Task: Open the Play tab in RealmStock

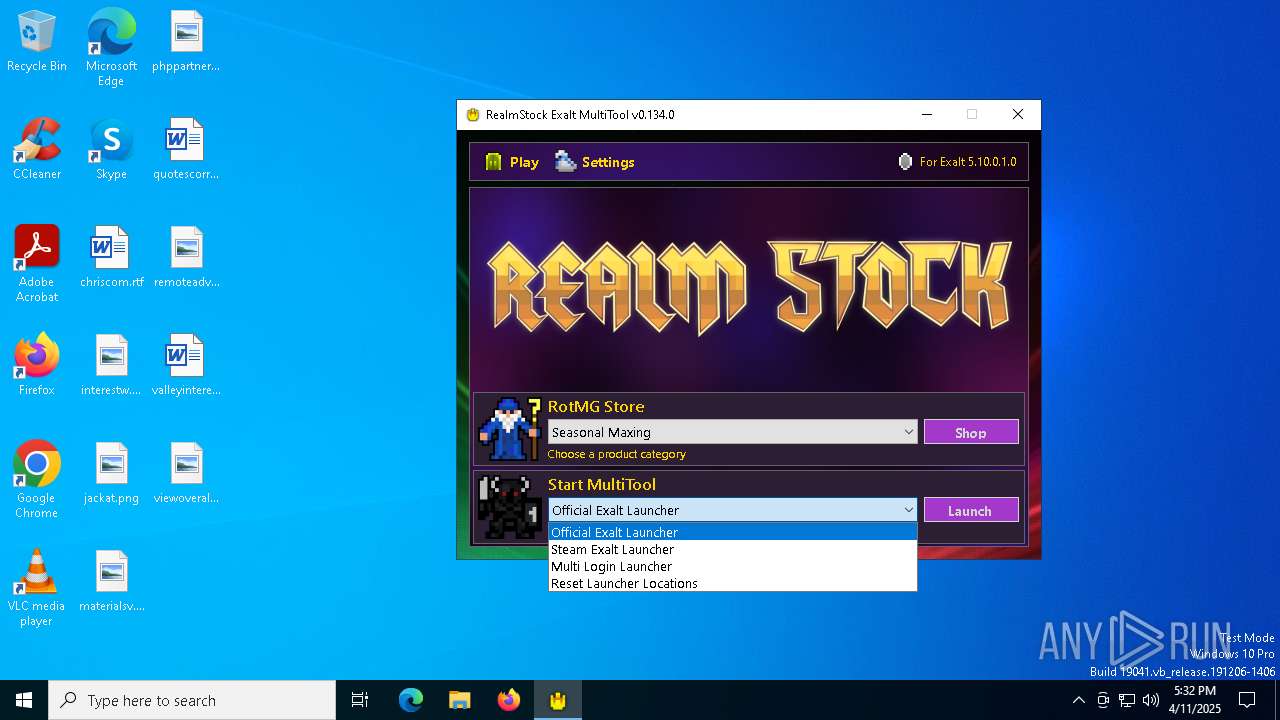Action: [512, 162]
